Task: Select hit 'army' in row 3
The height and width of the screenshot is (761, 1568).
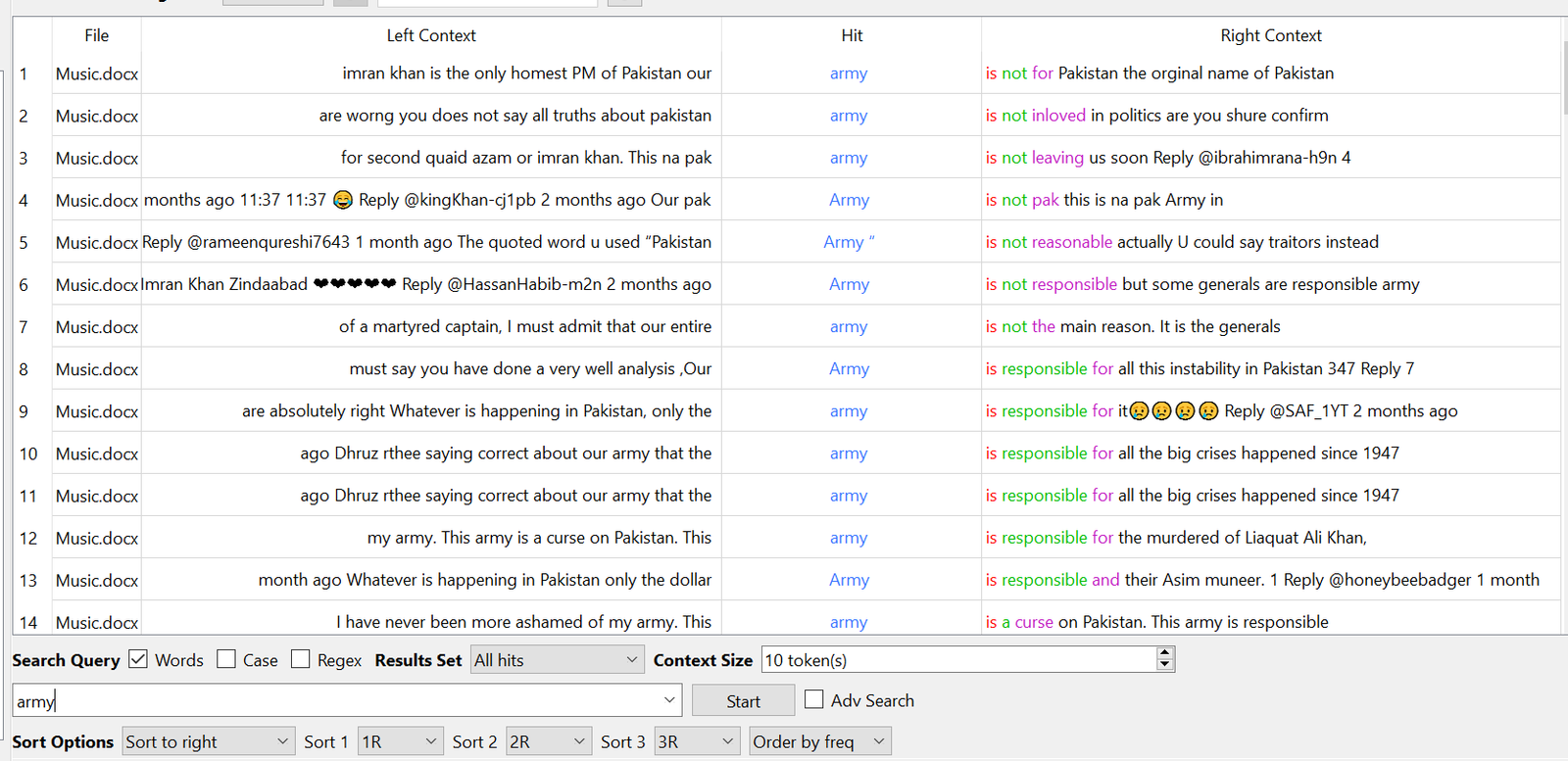Action: pos(849,158)
